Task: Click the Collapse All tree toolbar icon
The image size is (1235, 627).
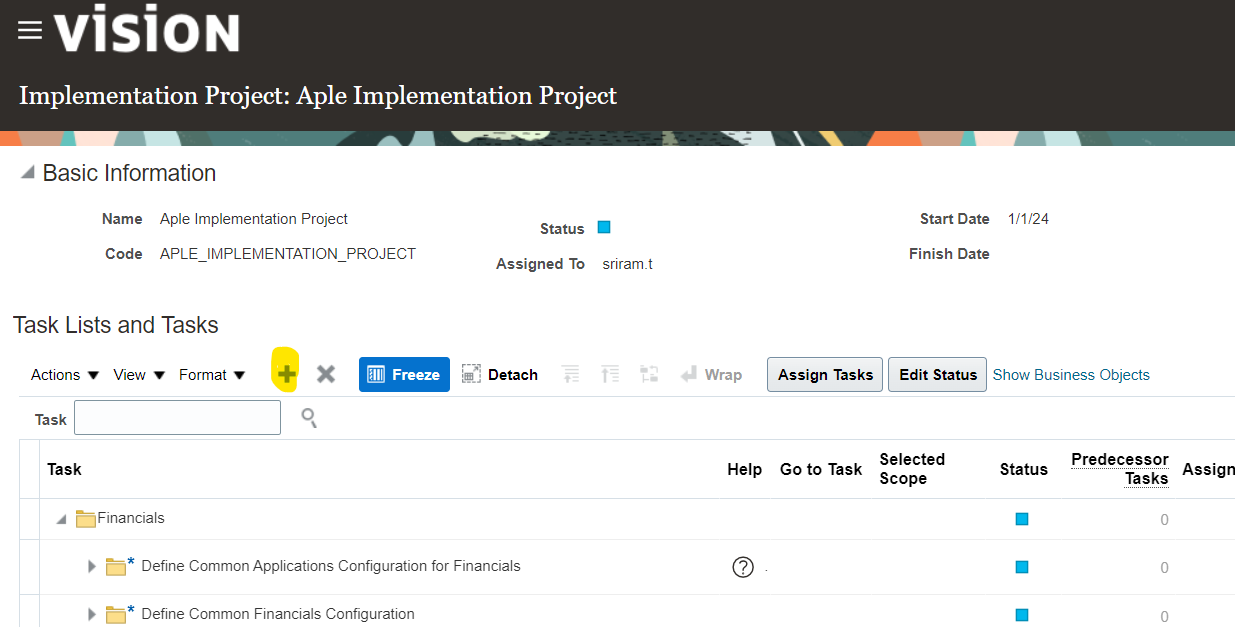Action: point(610,374)
